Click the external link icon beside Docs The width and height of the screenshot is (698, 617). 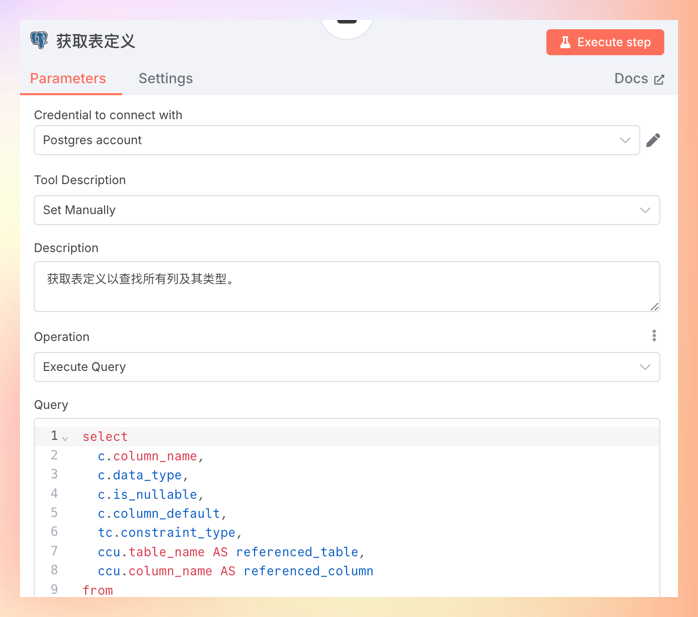tap(659, 80)
